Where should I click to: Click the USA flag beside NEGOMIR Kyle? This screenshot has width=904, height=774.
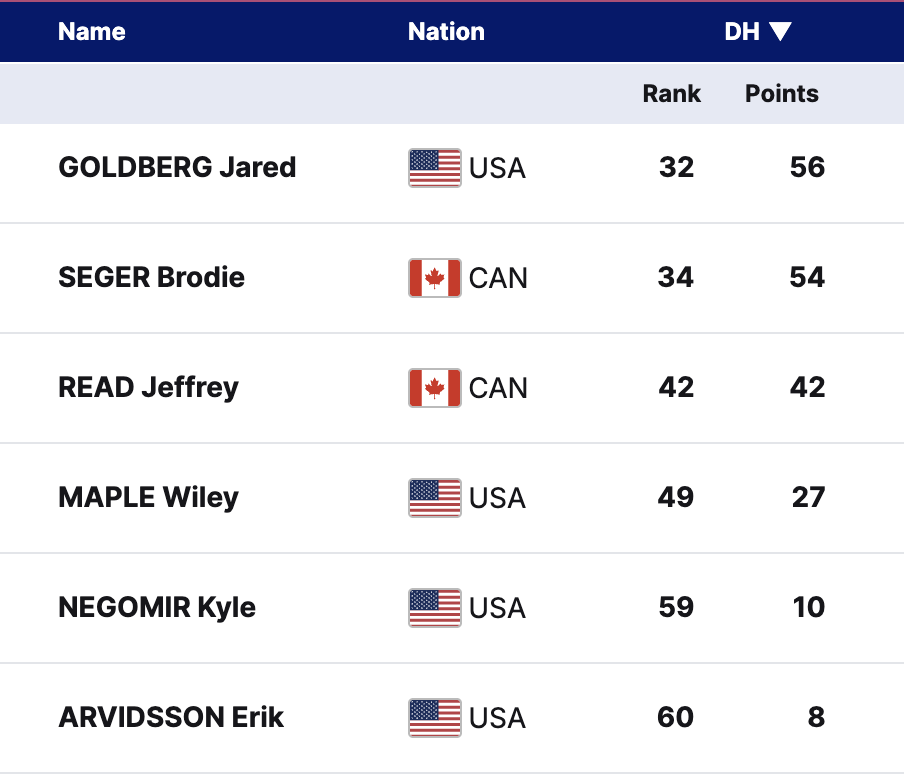(x=434, y=608)
